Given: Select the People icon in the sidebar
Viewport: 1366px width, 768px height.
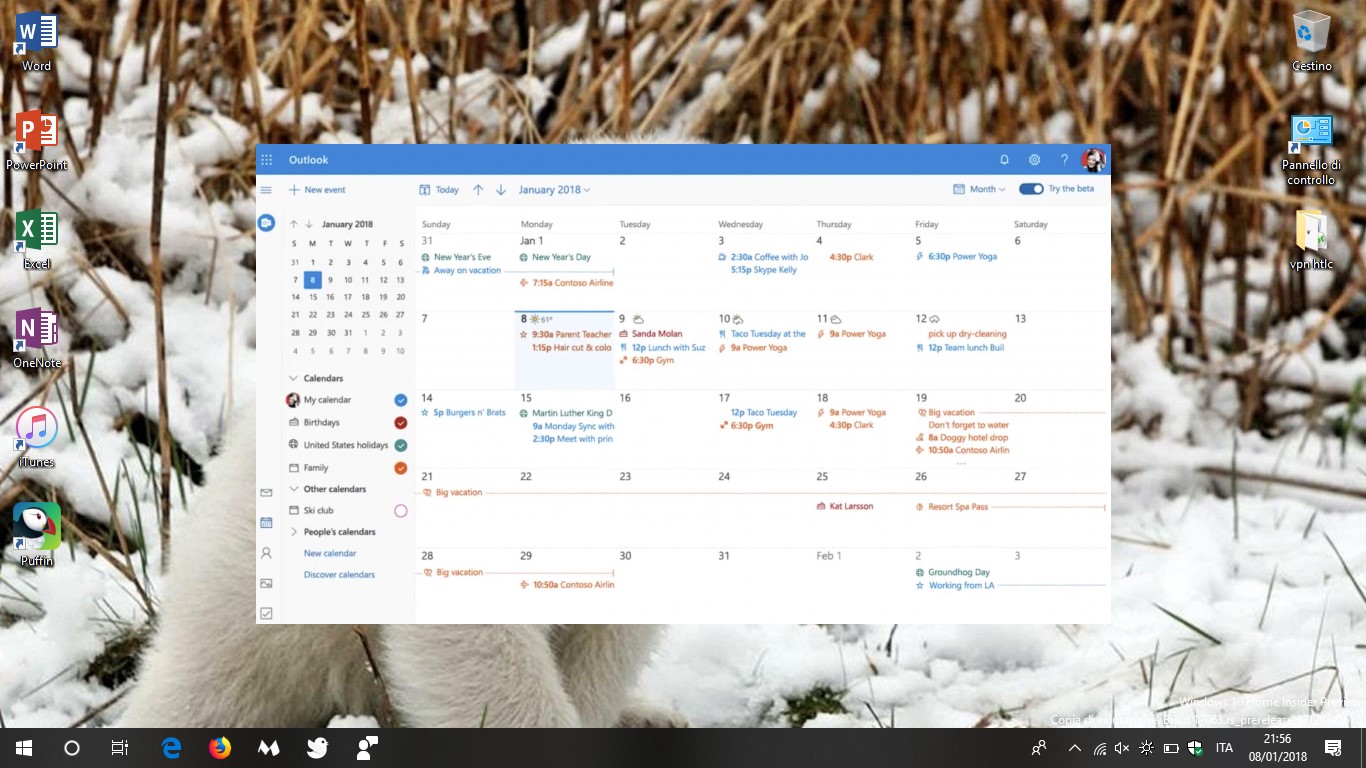Looking at the screenshot, I should click(266, 553).
